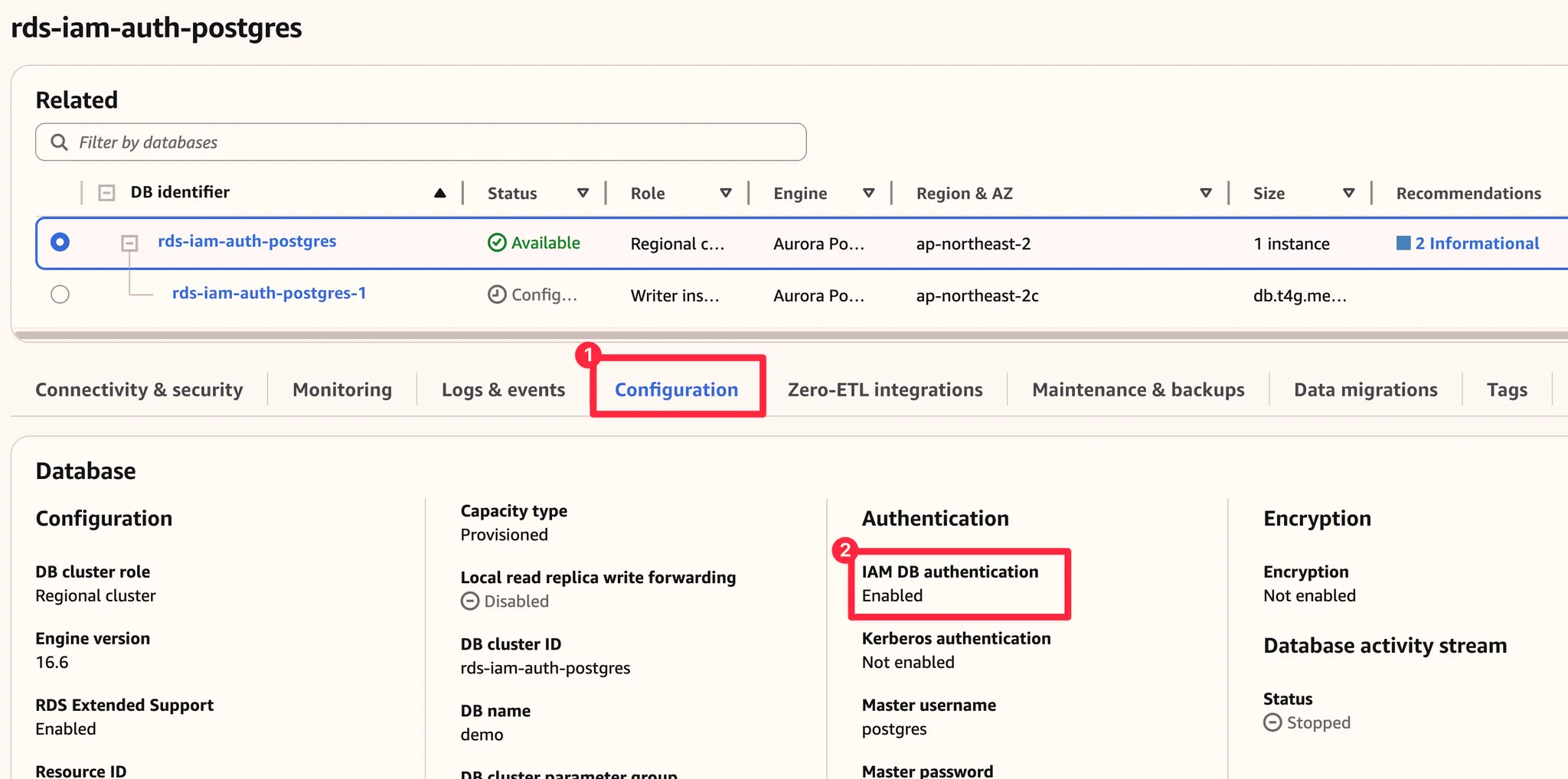Click the IAM DB authentication Enabled value
This screenshot has height=779, width=1568.
(893, 595)
